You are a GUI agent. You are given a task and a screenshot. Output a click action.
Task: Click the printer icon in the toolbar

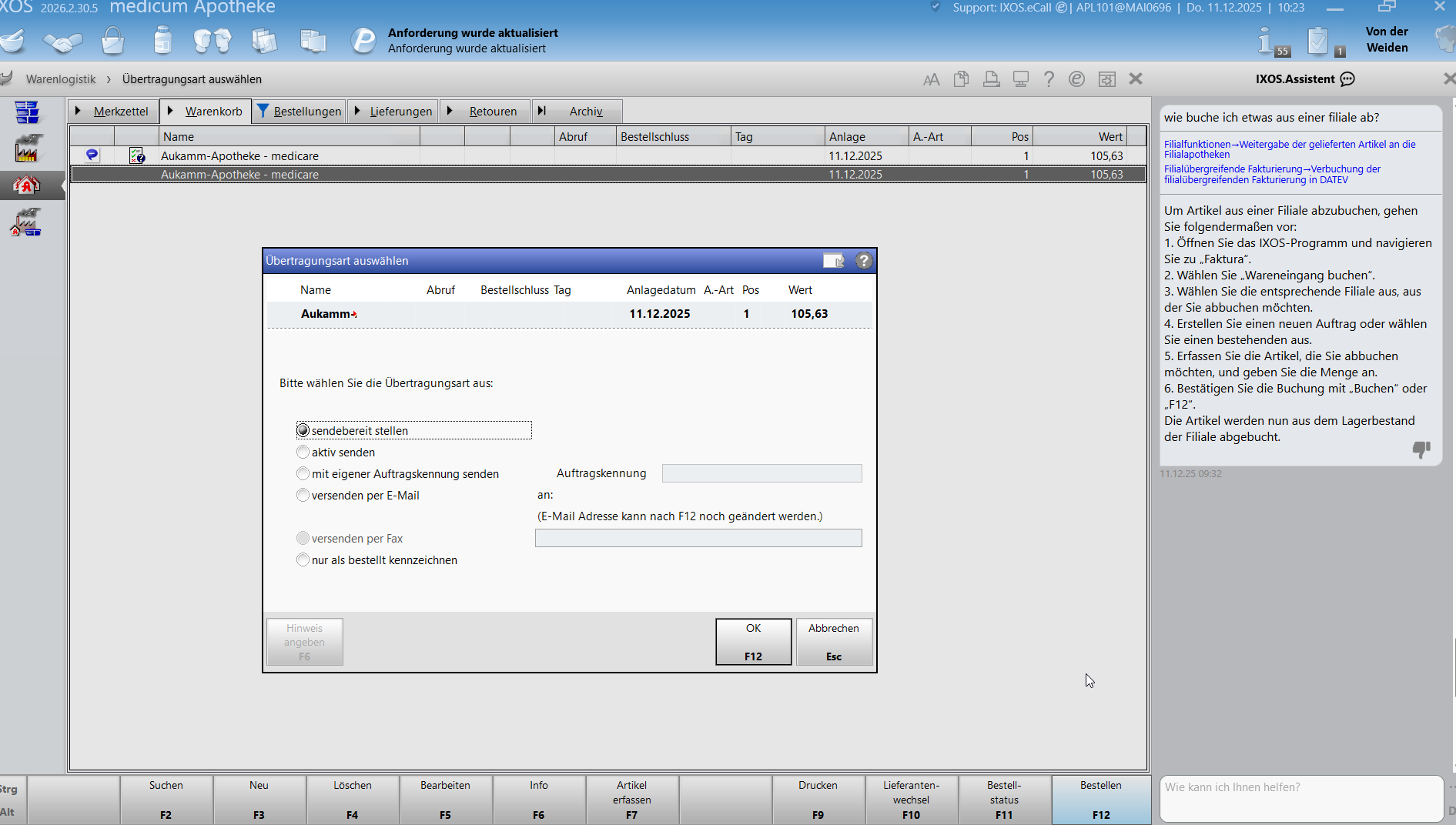(991, 79)
